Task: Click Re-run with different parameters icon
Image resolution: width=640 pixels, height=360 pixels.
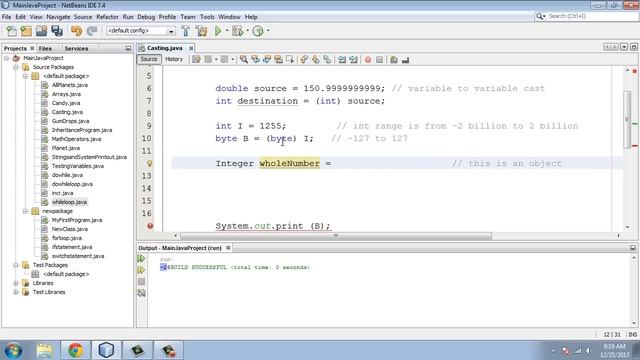Action: (141, 270)
